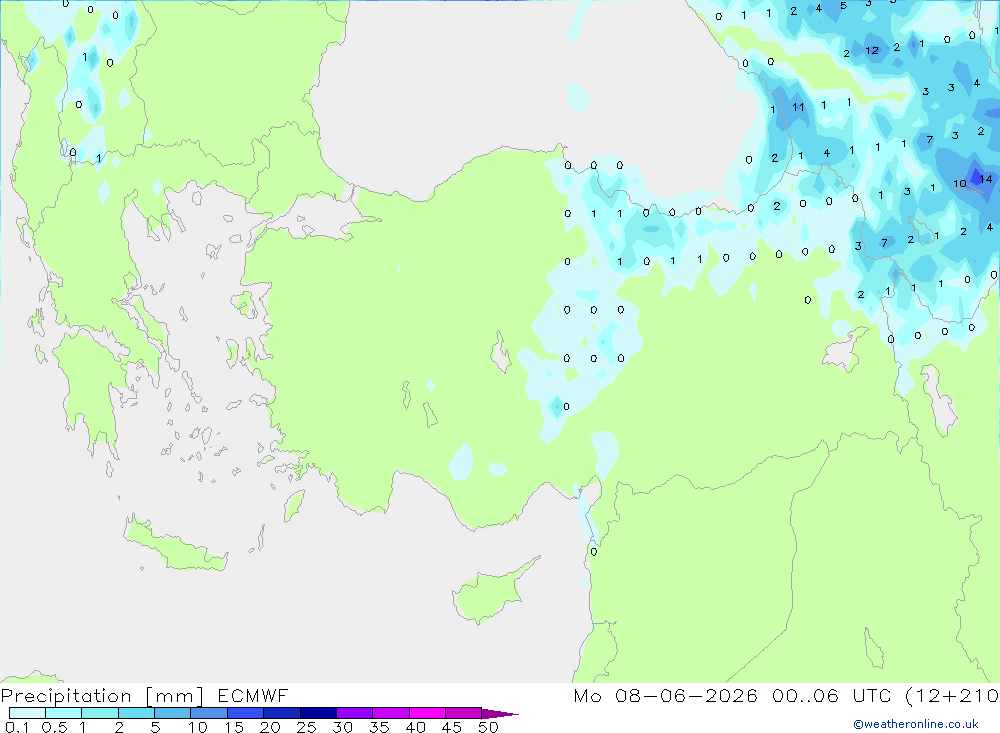The width and height of the screenshot is (1000, 733).
Task: Click the 'Precipitation [mm]' title text
Action: click(102, 696)
